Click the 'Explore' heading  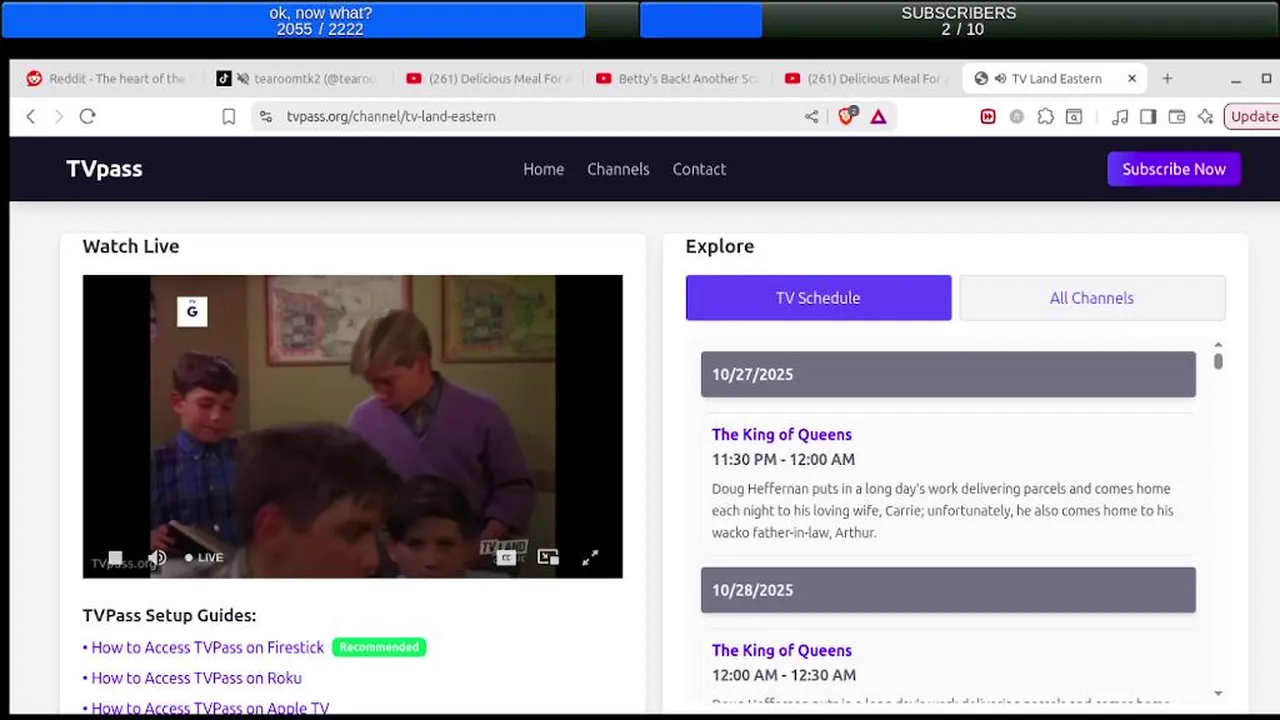tap(720, 246)
